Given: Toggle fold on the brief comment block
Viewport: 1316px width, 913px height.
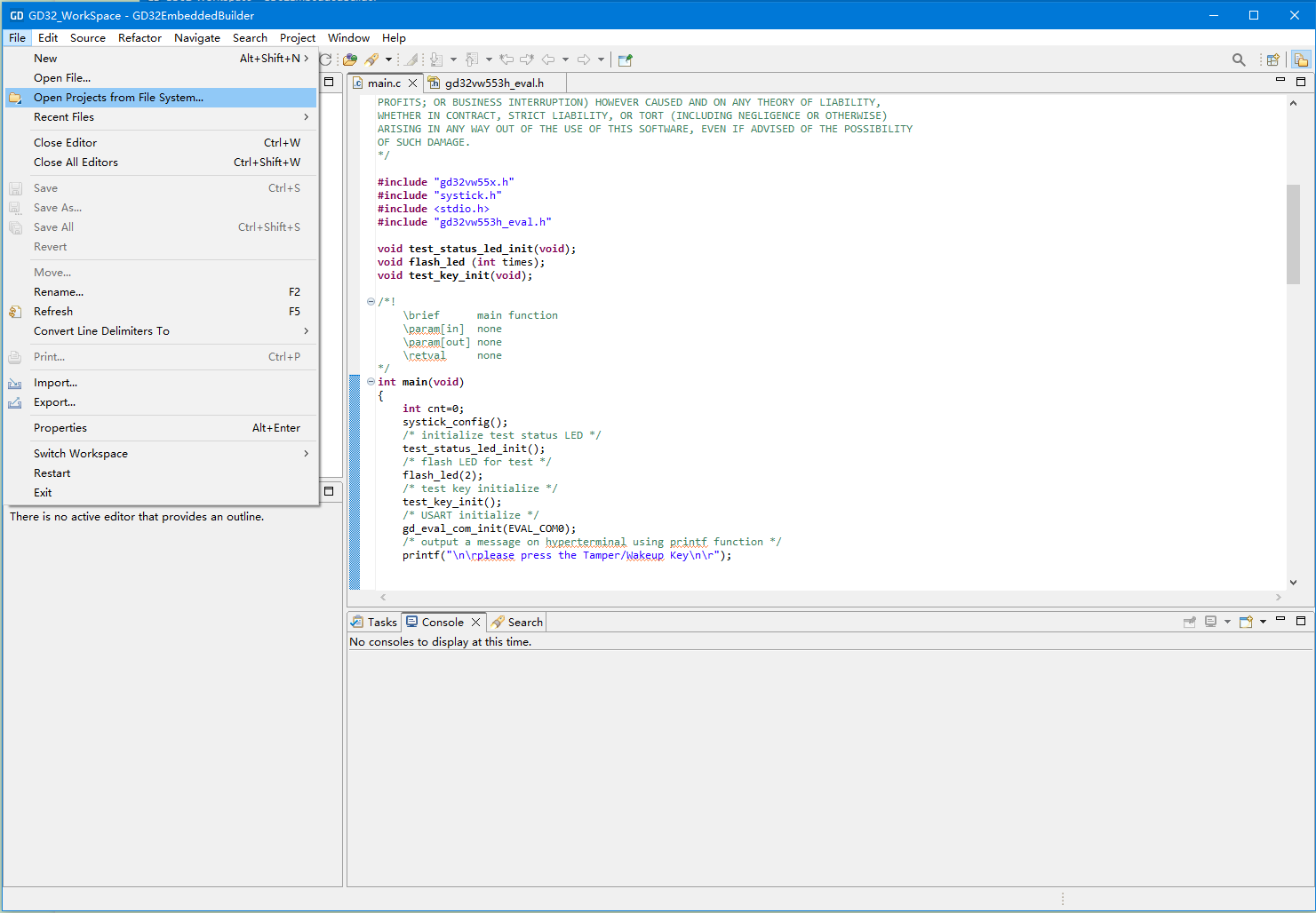Looking at the screenshot, I should 371,302.
